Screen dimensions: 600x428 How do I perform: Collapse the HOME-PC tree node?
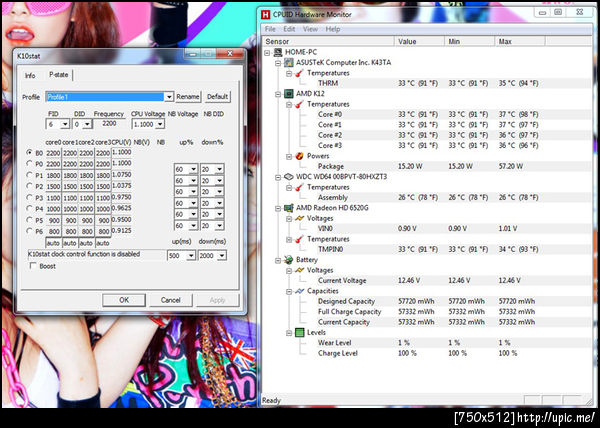(267, 52)
